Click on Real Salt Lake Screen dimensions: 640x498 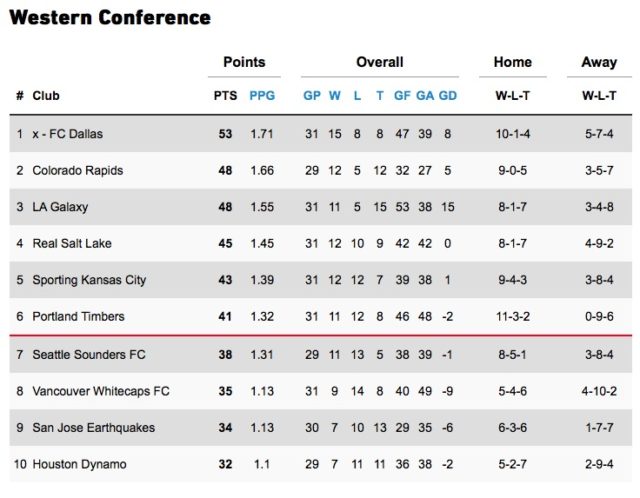click(x=72, y=243)
